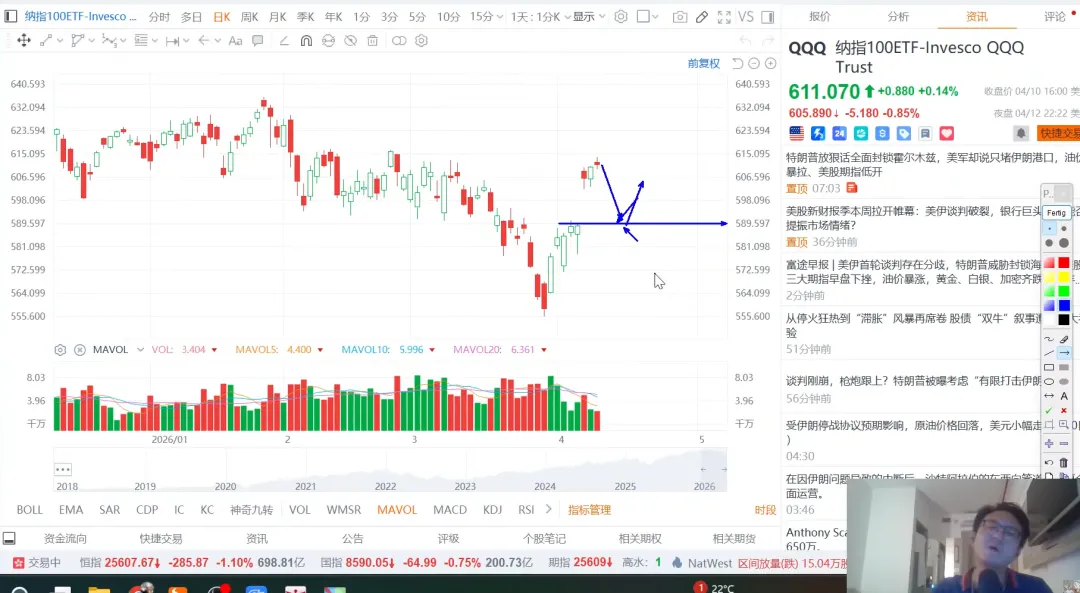Open the 分析 analysis tab
1080x593 pixels.
pyautogui.click(x=898, y=17)
